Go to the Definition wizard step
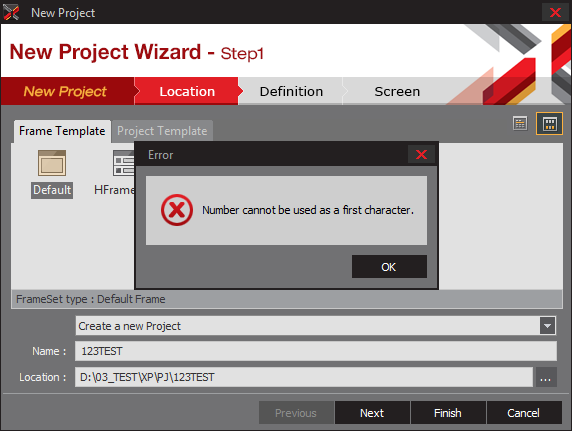Screen dimensions: 572x431 291,91
